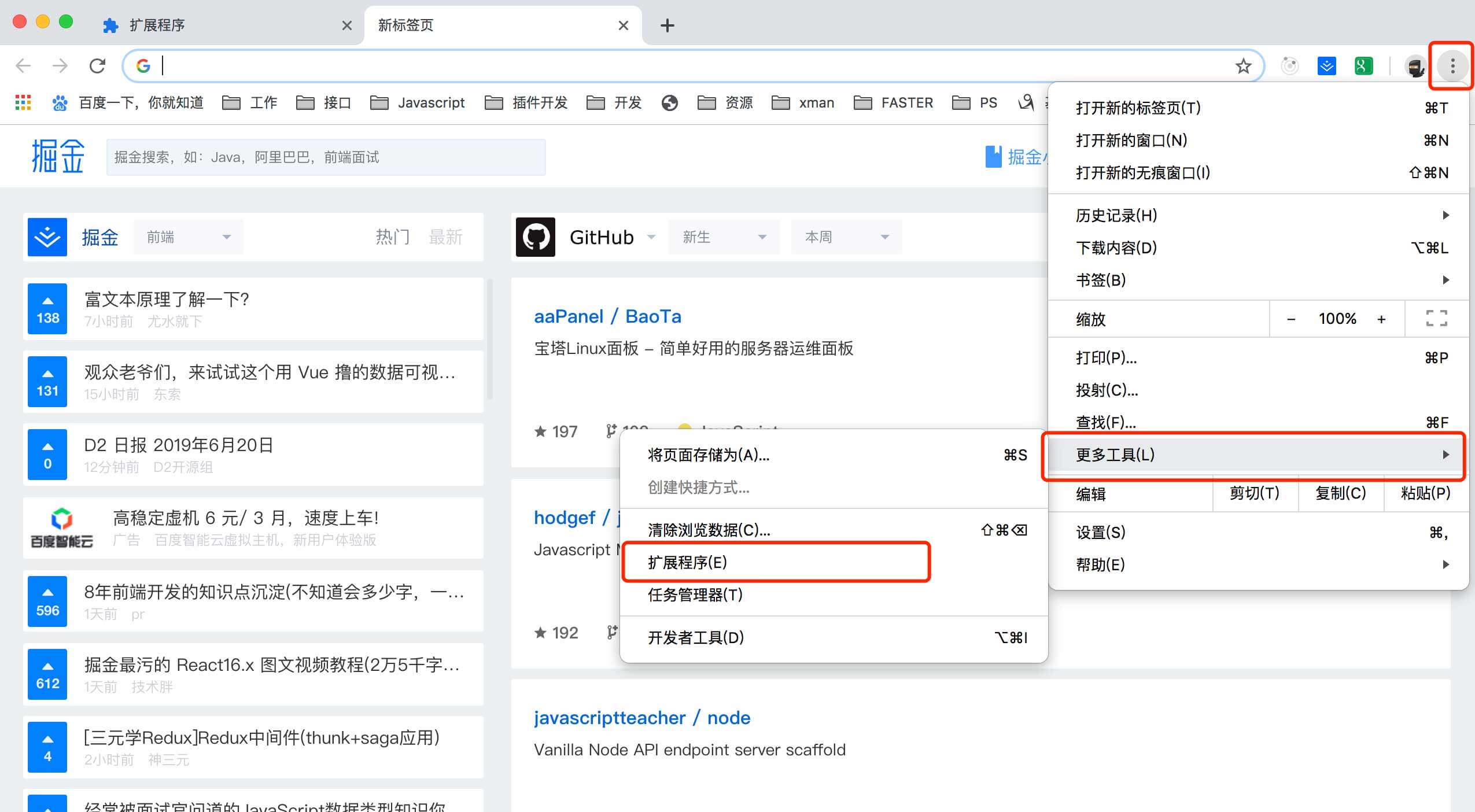Image resolution: width=1475 pixels, height=812 pixels.
Task: Reload the current page
Action: (97, 66)
